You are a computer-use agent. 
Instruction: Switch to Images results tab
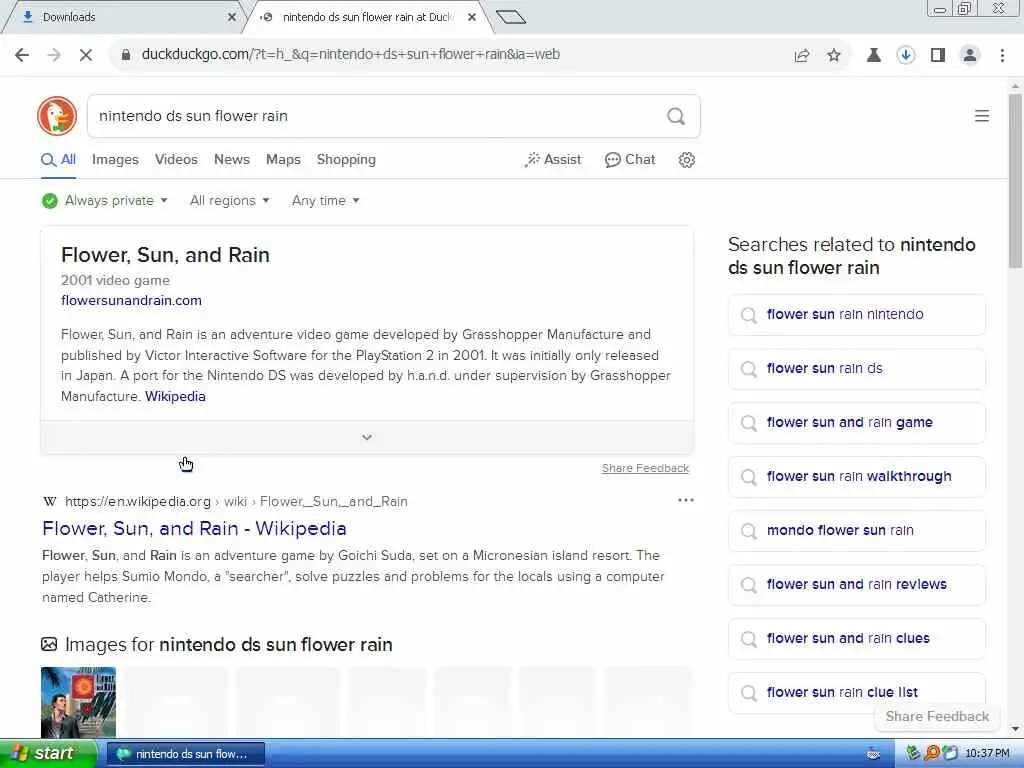[x=116, y=160]
